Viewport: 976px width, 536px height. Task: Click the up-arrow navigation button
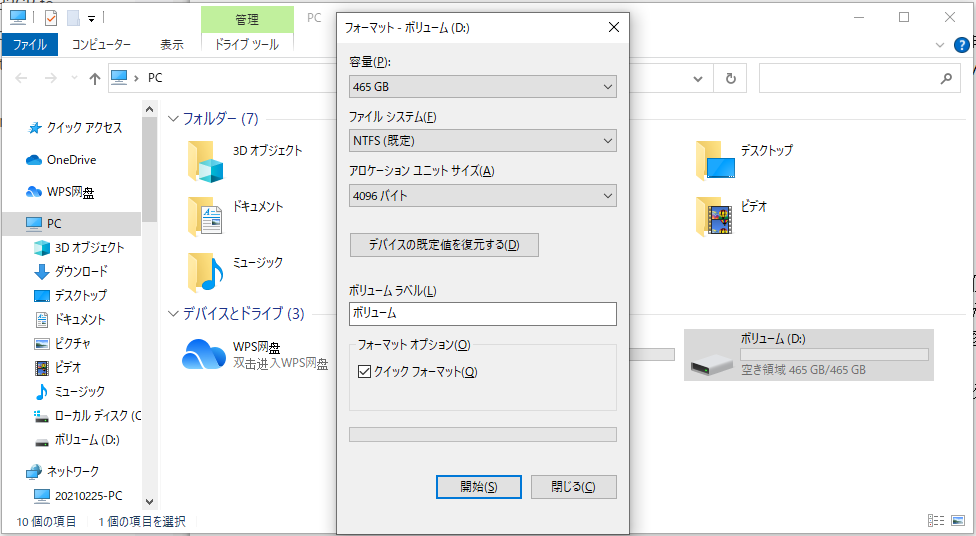coord(95,78)
